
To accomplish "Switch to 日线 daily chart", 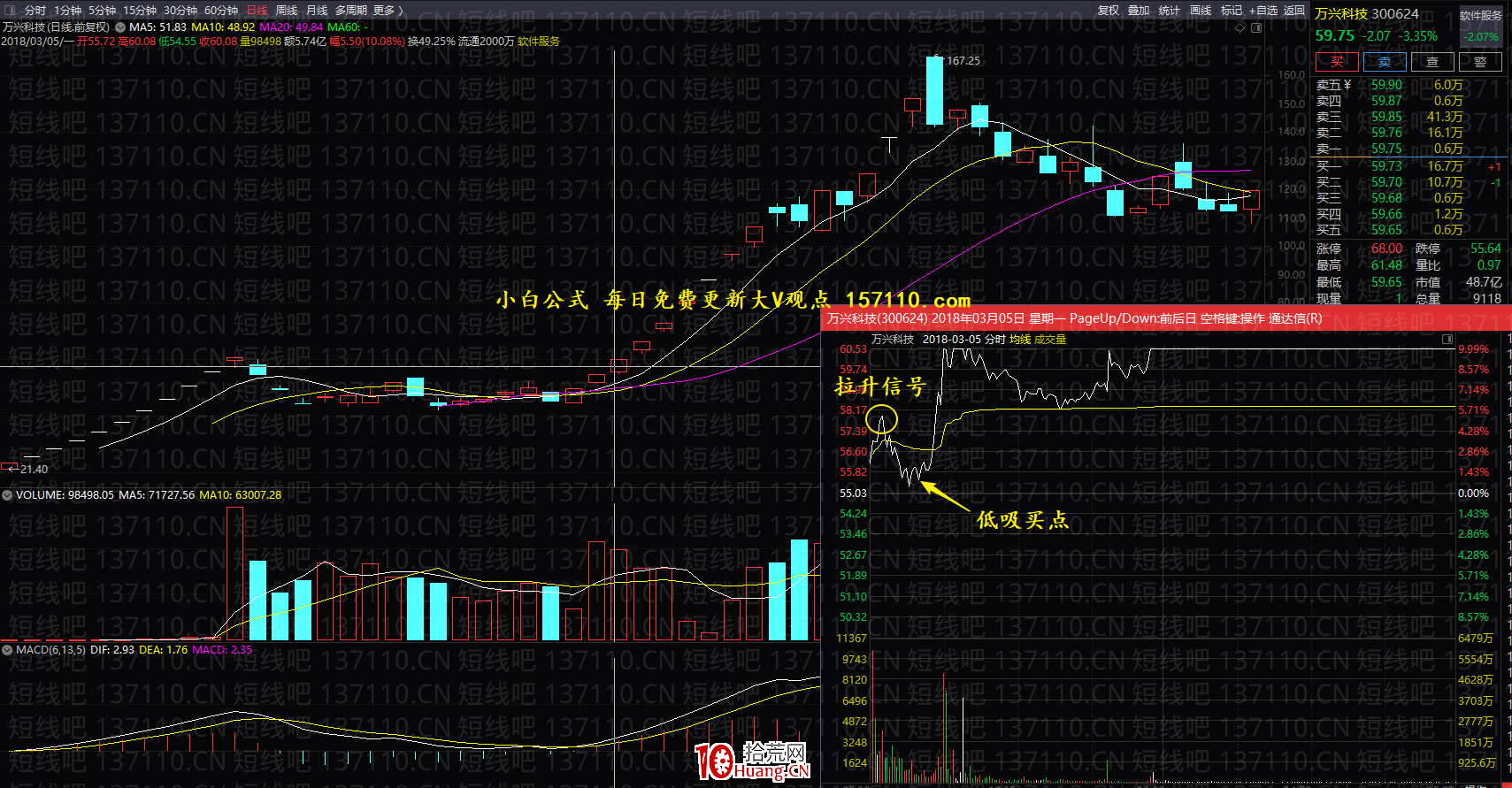I will 257,11.
